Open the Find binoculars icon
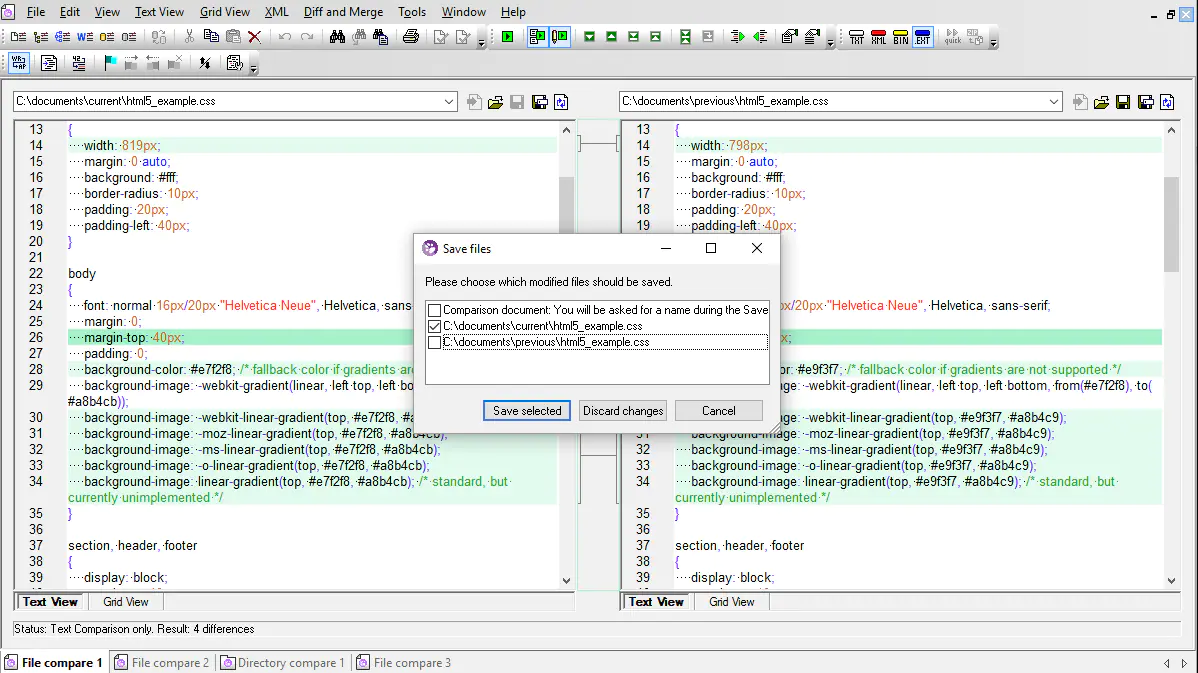Viewport: 1198px width, 673px height. [x=337, y=37]
